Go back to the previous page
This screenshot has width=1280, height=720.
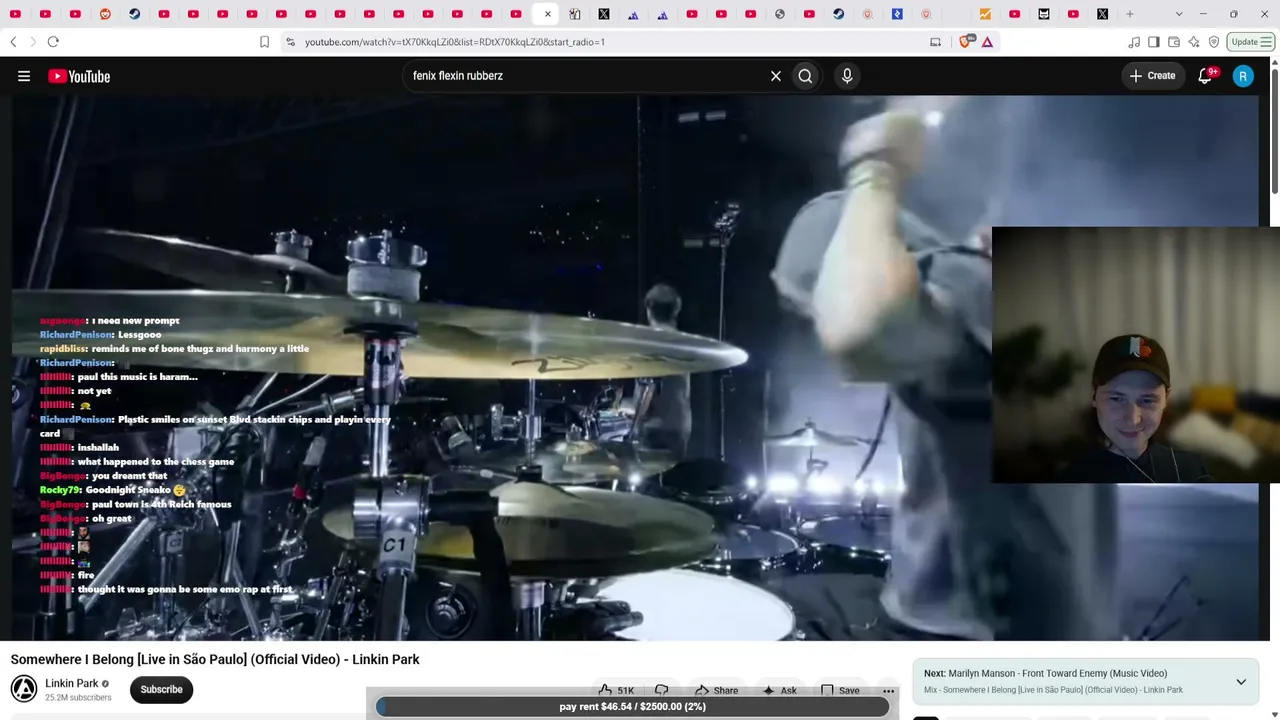click(x=13, y=42)
